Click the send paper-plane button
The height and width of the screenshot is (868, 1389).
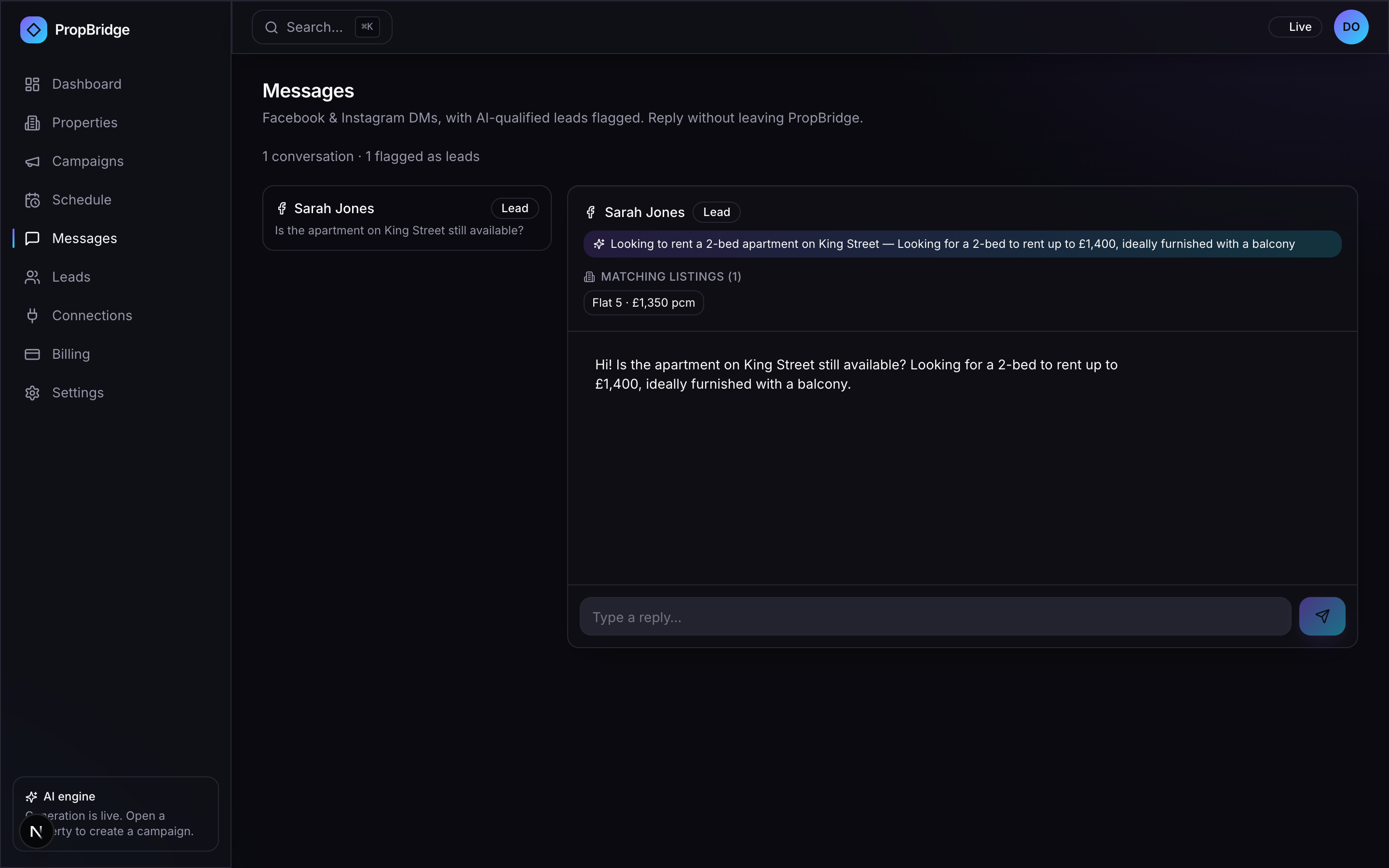(1322, 616)
